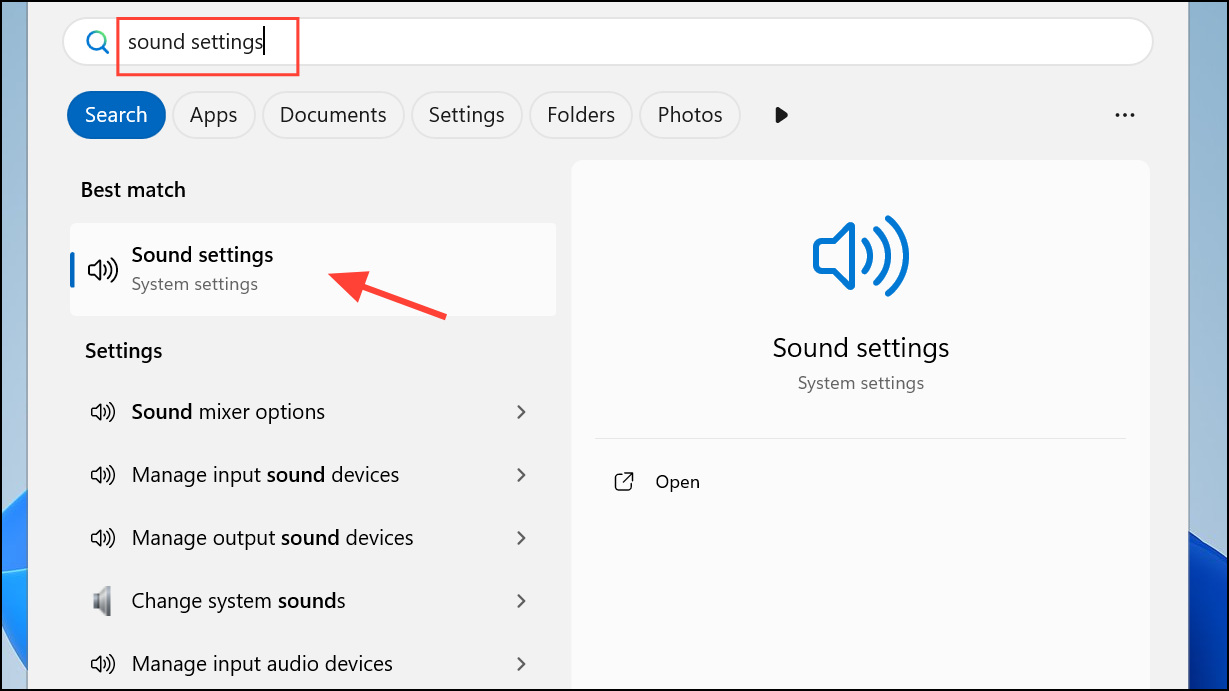The image size is (1229, 691).
Task: Click the external-link icon beside Open
Action: coord(623,481)
